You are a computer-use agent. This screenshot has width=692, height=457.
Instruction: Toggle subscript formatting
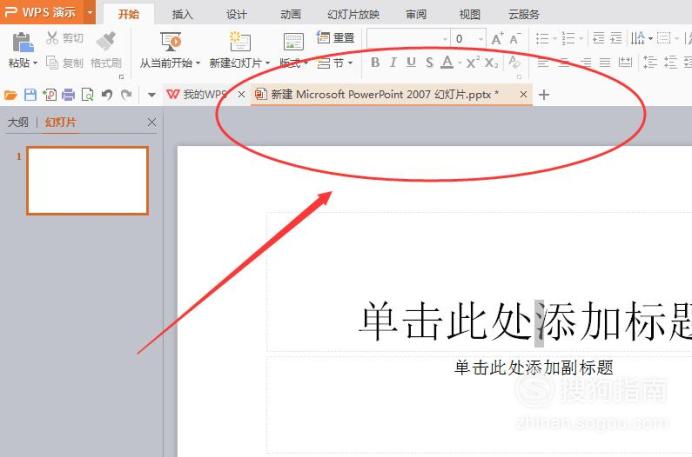click(491, 63)
